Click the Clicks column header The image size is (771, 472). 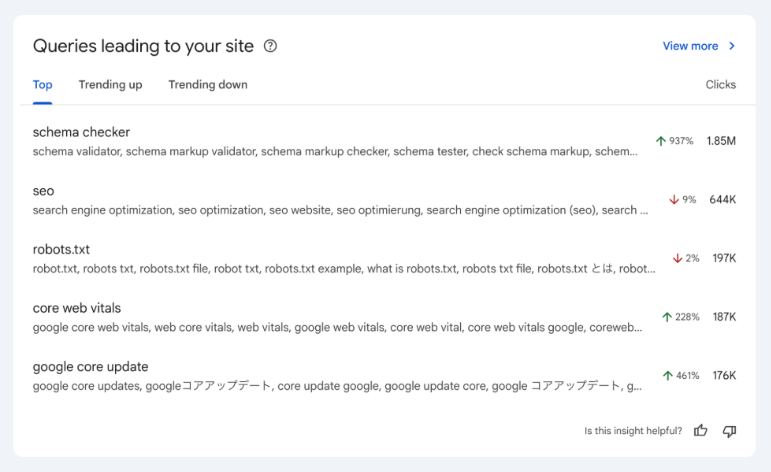click(x=720, y=85)
